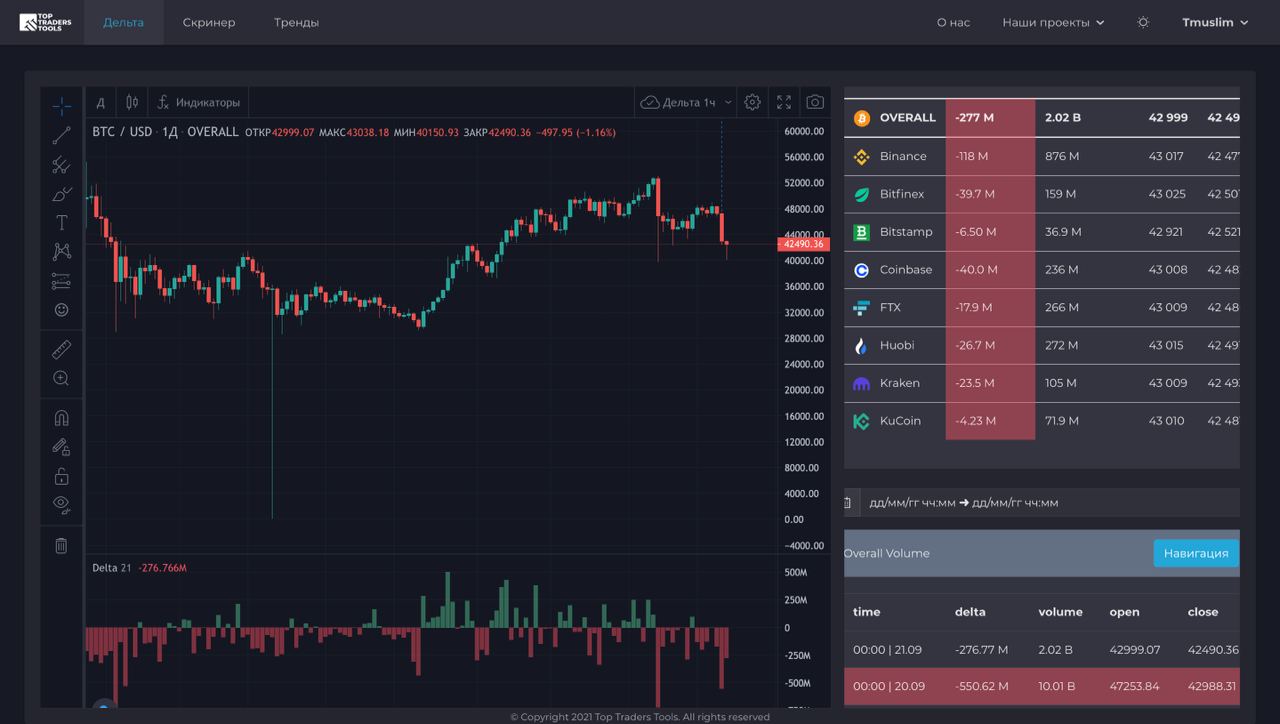
Task: Open the Дельта 1ч layout dropdown
Action: coord(687,102)
